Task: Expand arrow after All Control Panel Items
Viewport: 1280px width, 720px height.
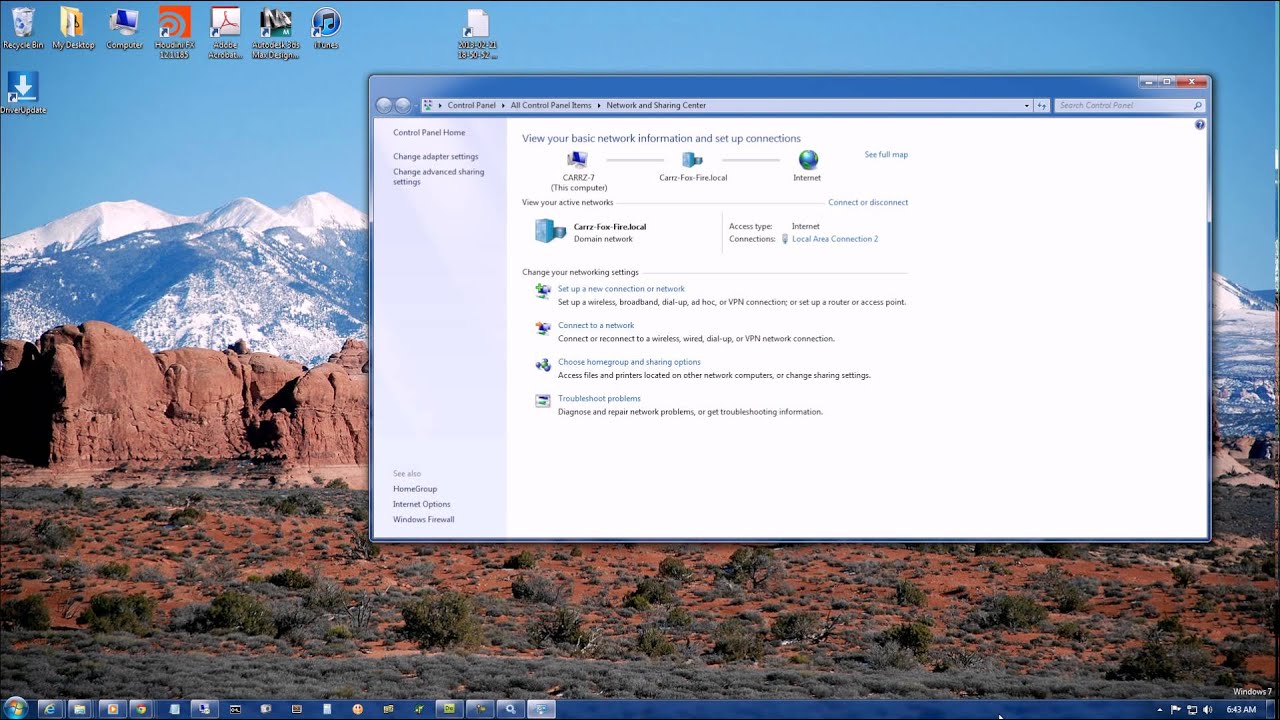Action: (599, 105)
